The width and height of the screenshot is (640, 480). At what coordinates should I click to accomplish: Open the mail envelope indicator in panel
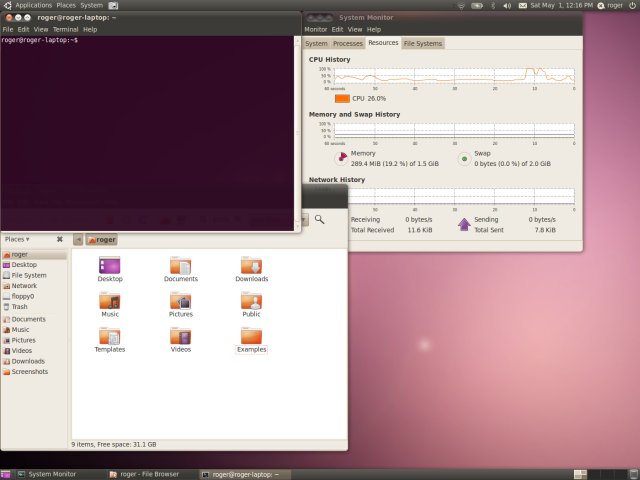520,5
